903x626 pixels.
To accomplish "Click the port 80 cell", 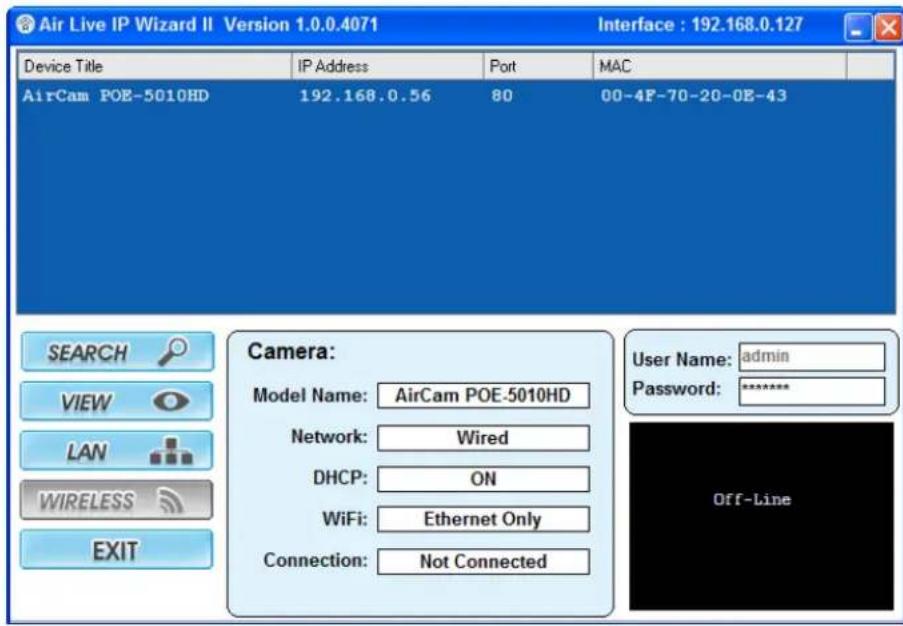I will click(x=502, y=96).
